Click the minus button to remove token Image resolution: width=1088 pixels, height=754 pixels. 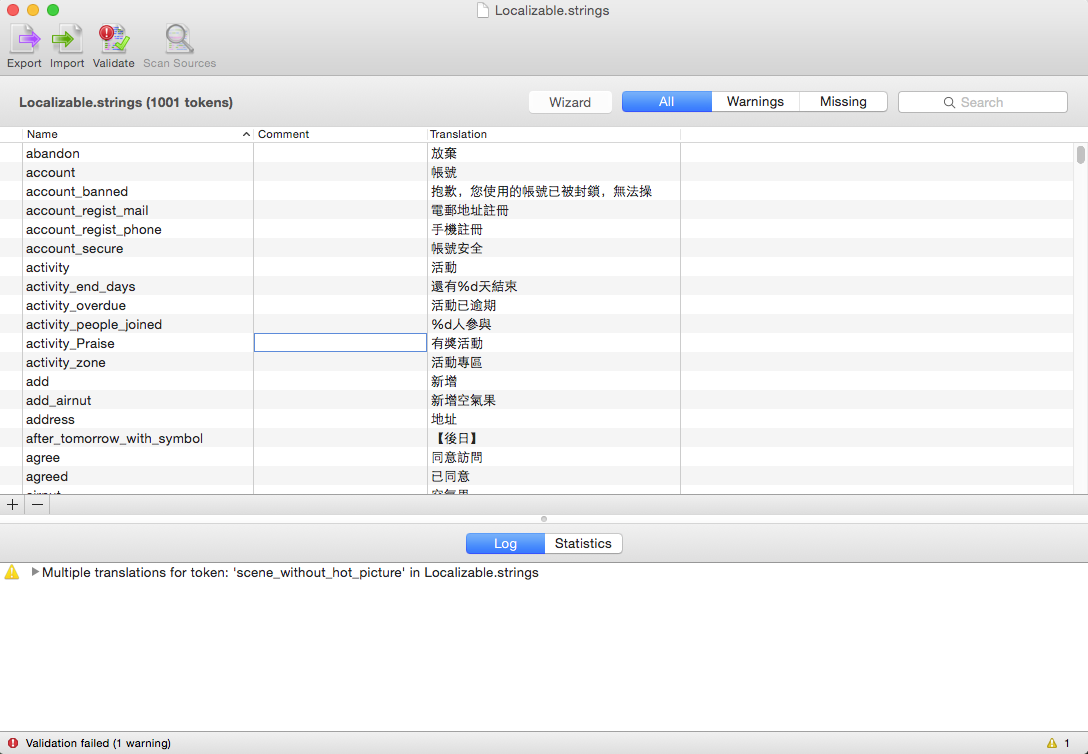(x=37, y=505)
